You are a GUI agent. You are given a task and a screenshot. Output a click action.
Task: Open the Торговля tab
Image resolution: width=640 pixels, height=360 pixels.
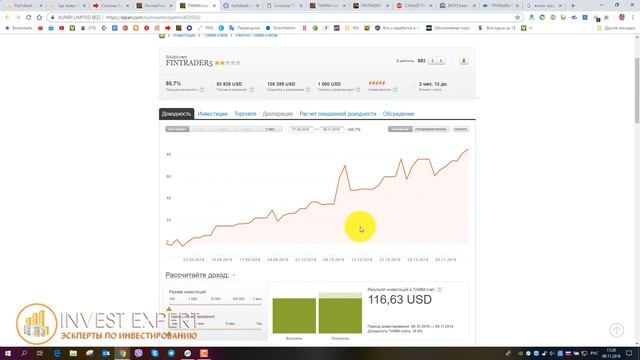[x=245, y=114]
